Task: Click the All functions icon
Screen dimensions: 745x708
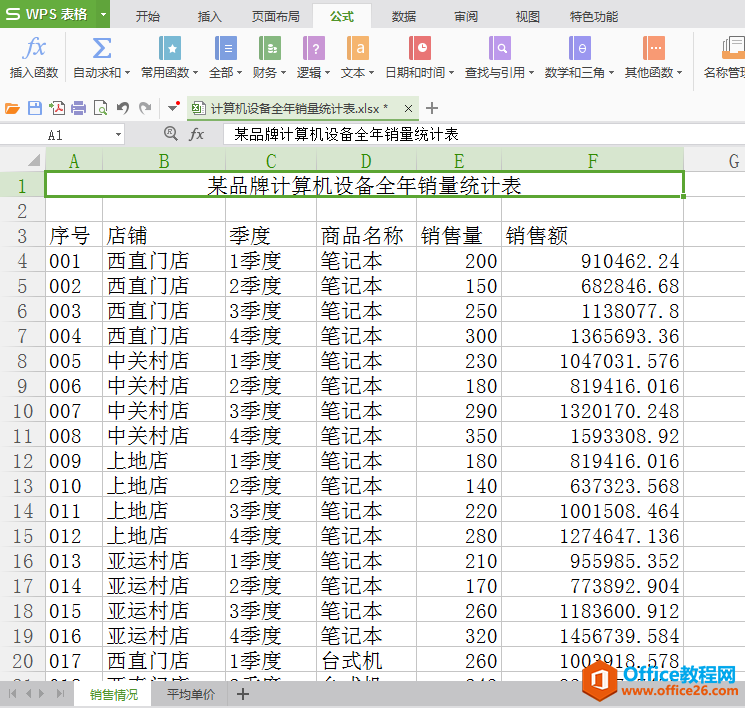Action: [x=226, y=48]
